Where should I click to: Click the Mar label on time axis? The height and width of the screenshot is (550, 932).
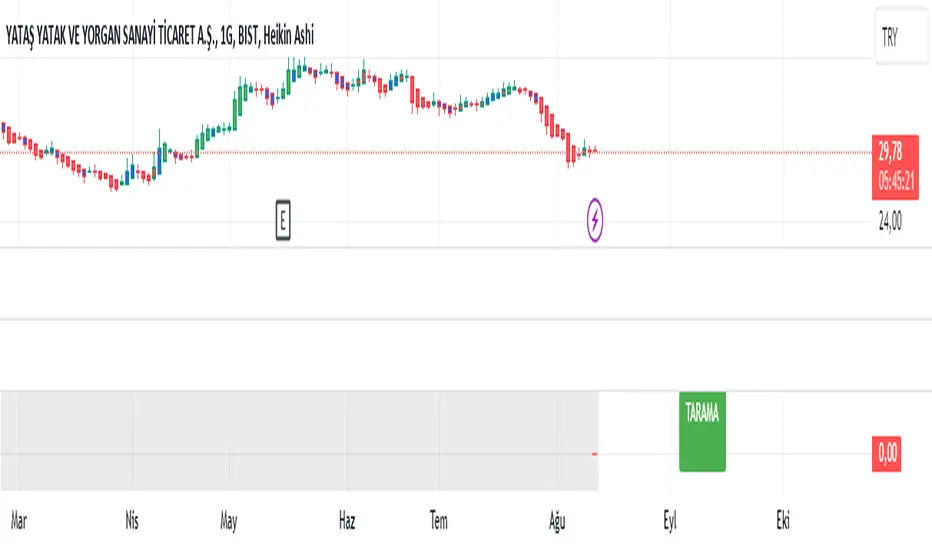(18, 521)
